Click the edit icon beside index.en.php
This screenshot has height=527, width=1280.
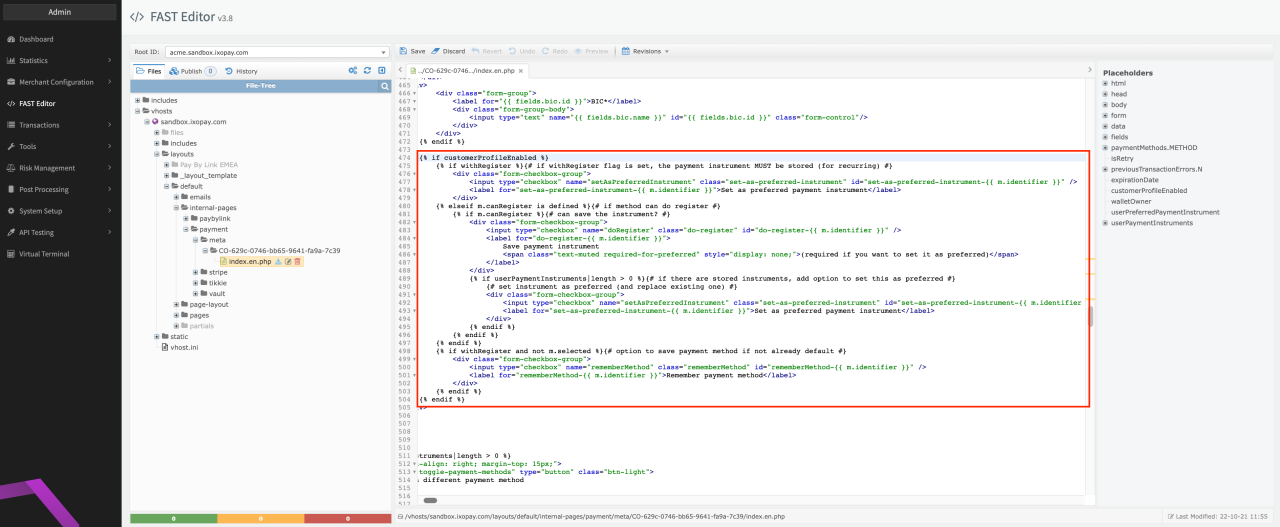point(288,261)
